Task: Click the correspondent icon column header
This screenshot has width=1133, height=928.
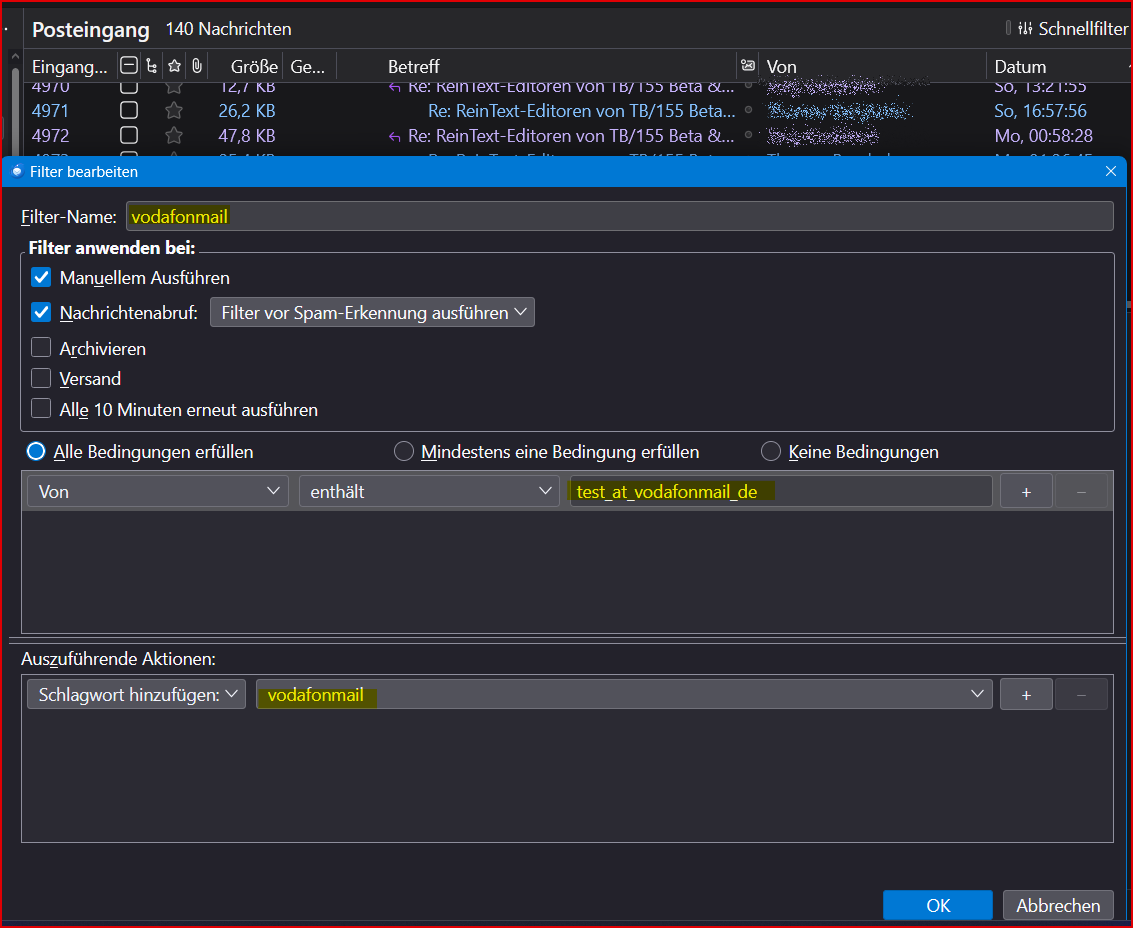Action: [x=748, y=66]
